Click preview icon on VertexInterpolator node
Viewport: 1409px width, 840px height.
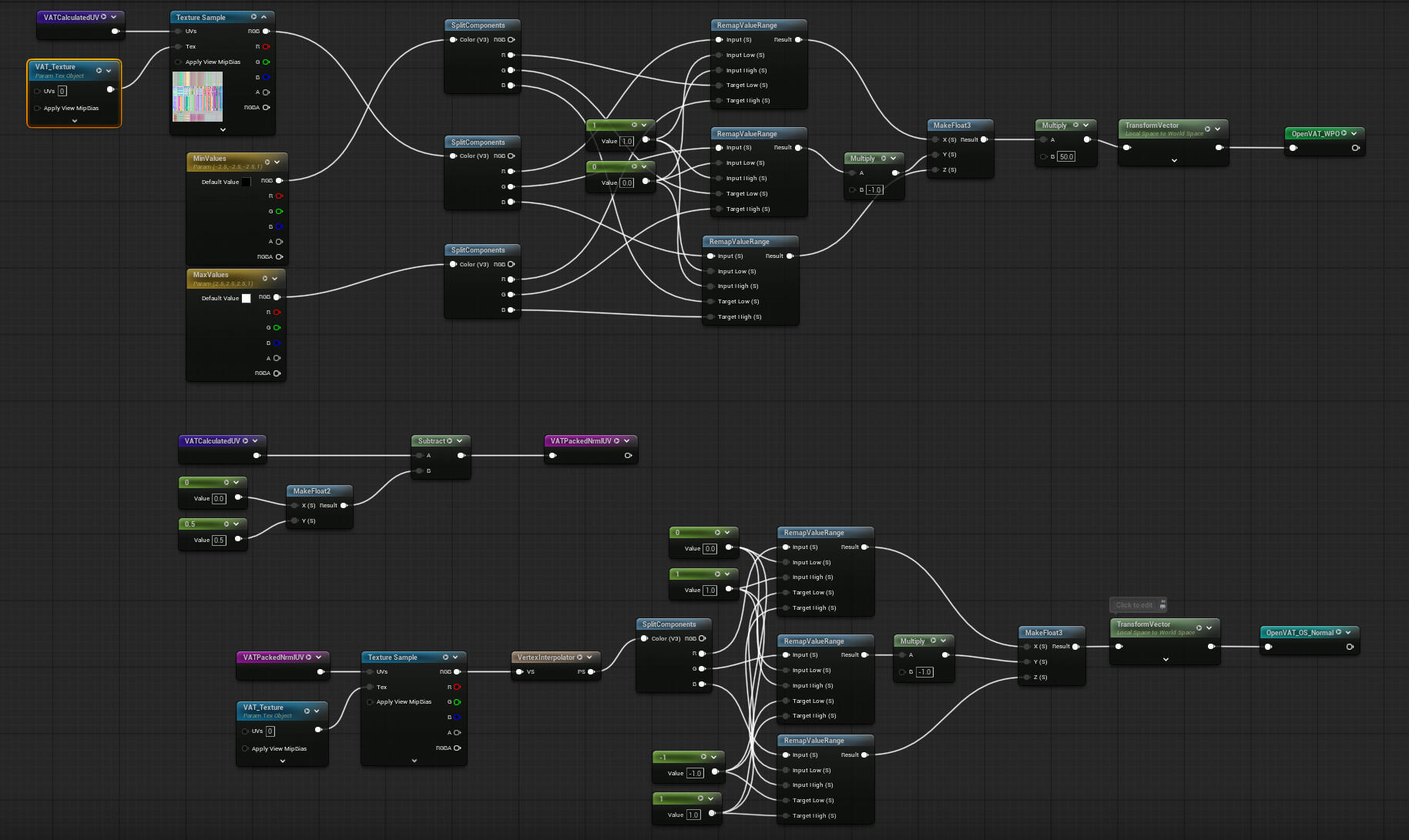(579, 658)
